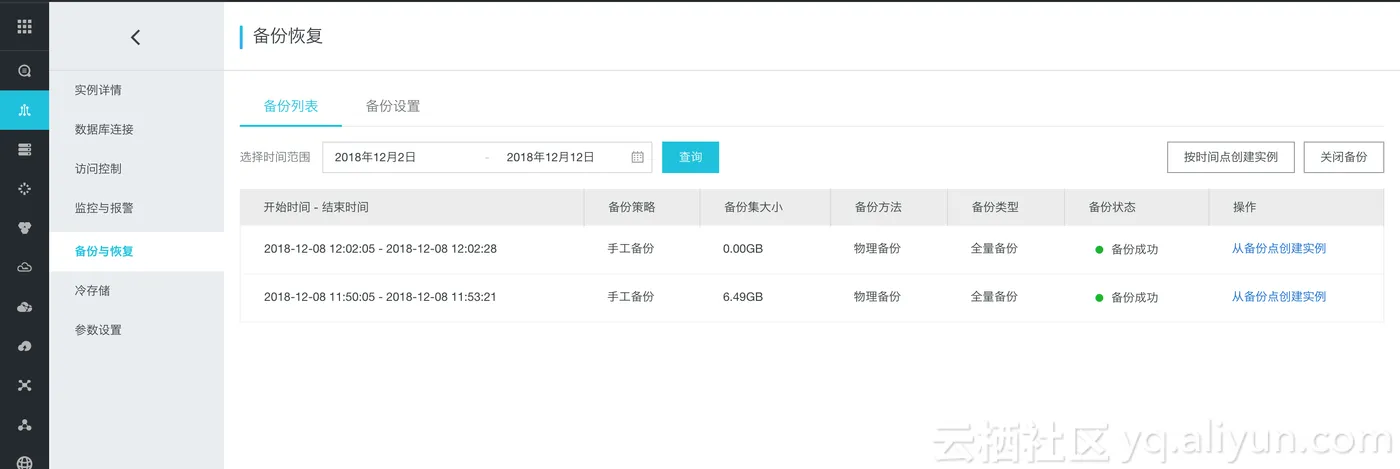
Task: Click the 按时间点创建实例 button
Action: point(1230,157)
